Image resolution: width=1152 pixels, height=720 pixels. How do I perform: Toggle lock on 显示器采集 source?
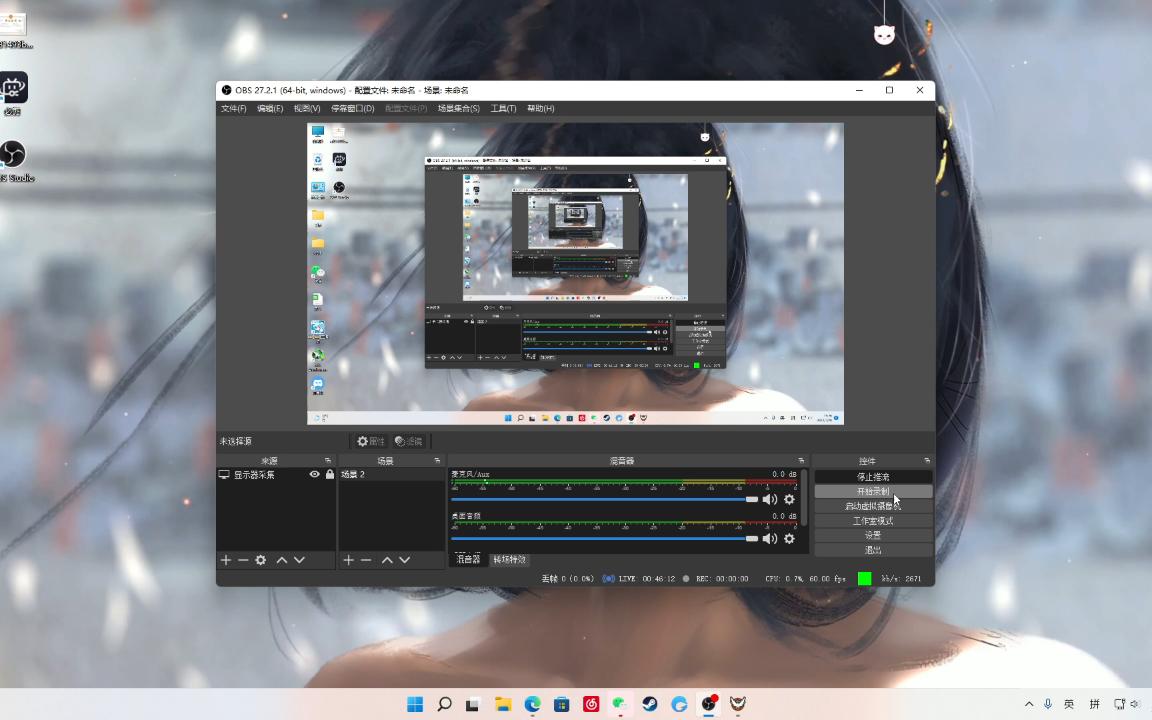330,475
